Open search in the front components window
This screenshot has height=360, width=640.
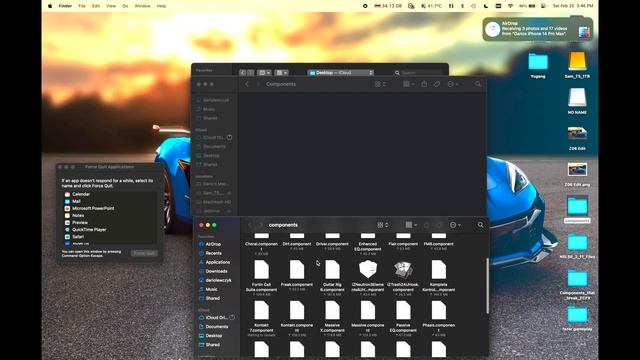coord(480,225)
